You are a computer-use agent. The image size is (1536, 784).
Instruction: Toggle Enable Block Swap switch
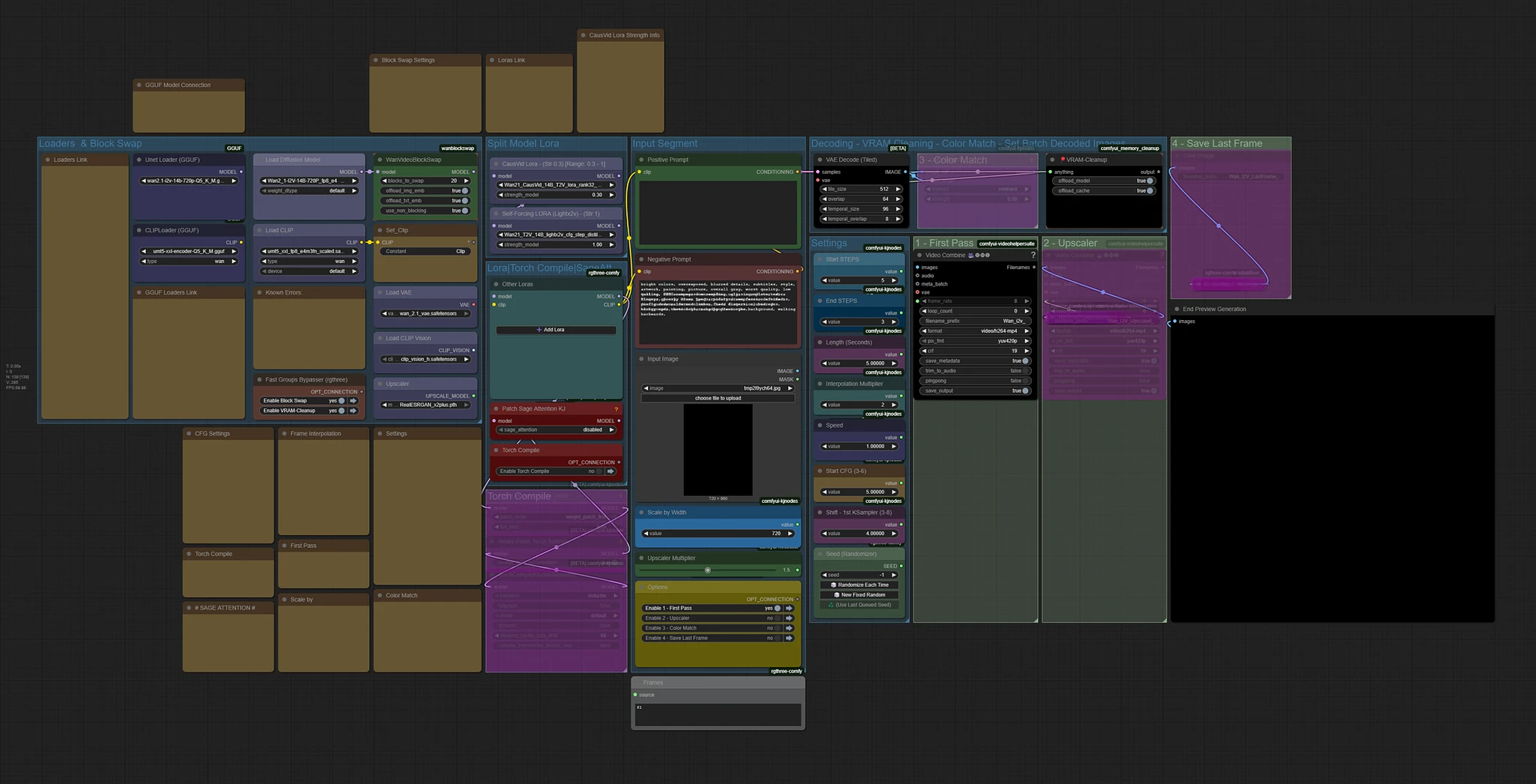point(341,400)
